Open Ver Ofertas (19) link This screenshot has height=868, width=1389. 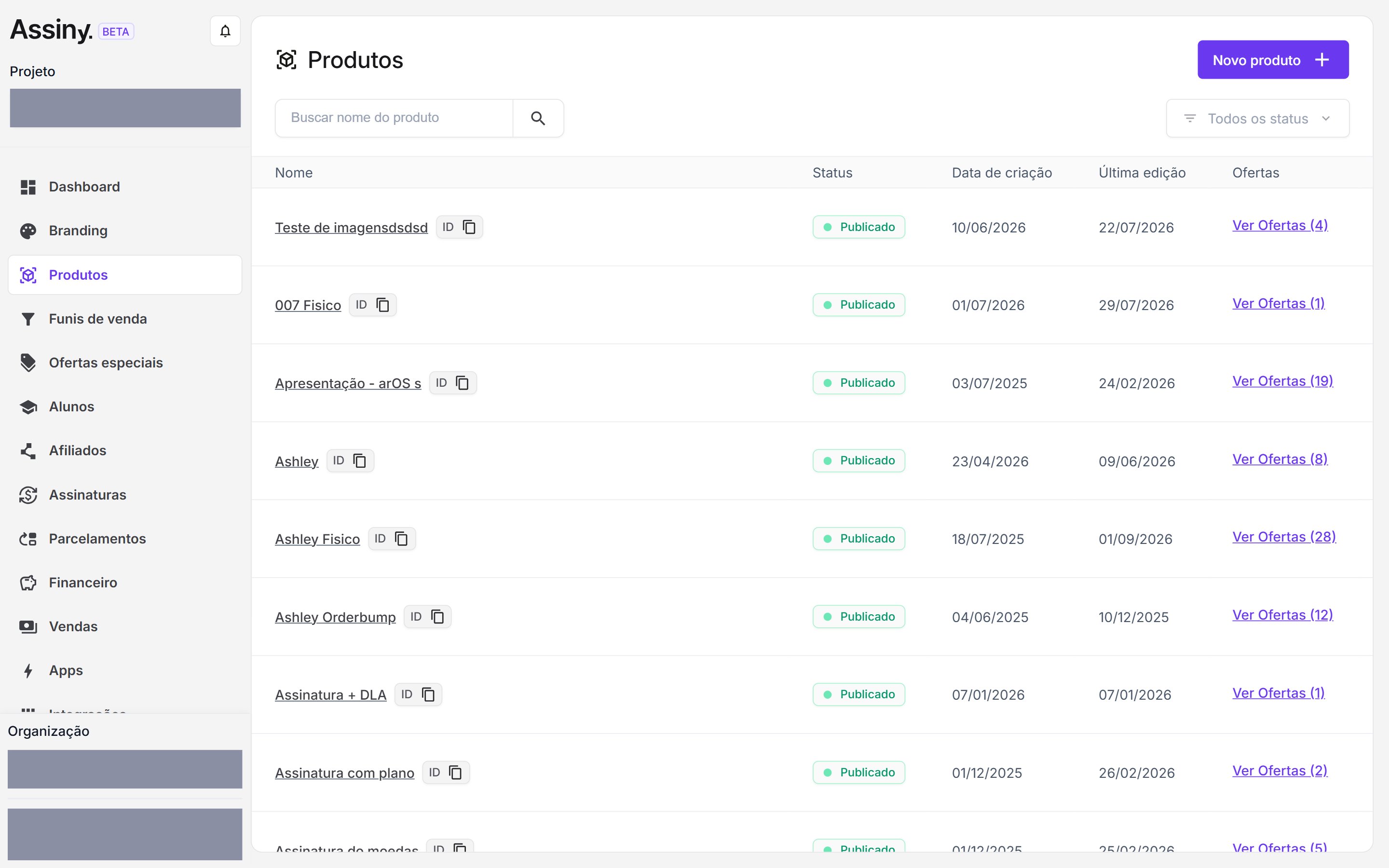[x=1283, y=381]
